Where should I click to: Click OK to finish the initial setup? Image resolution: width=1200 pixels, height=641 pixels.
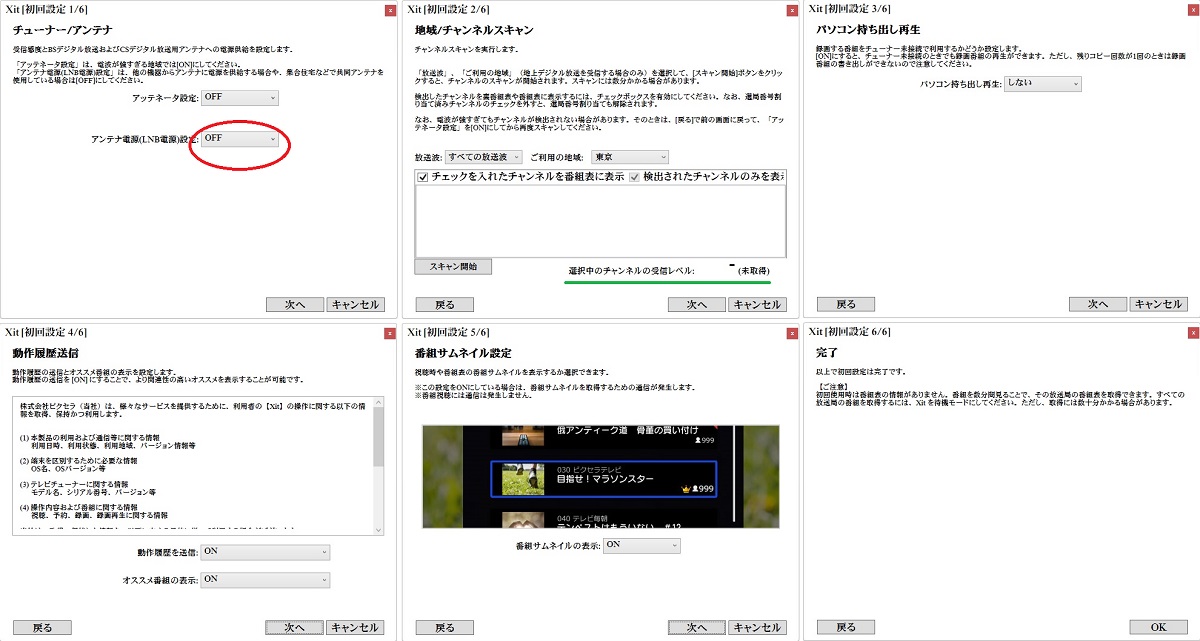click(x=1158, y=627)
